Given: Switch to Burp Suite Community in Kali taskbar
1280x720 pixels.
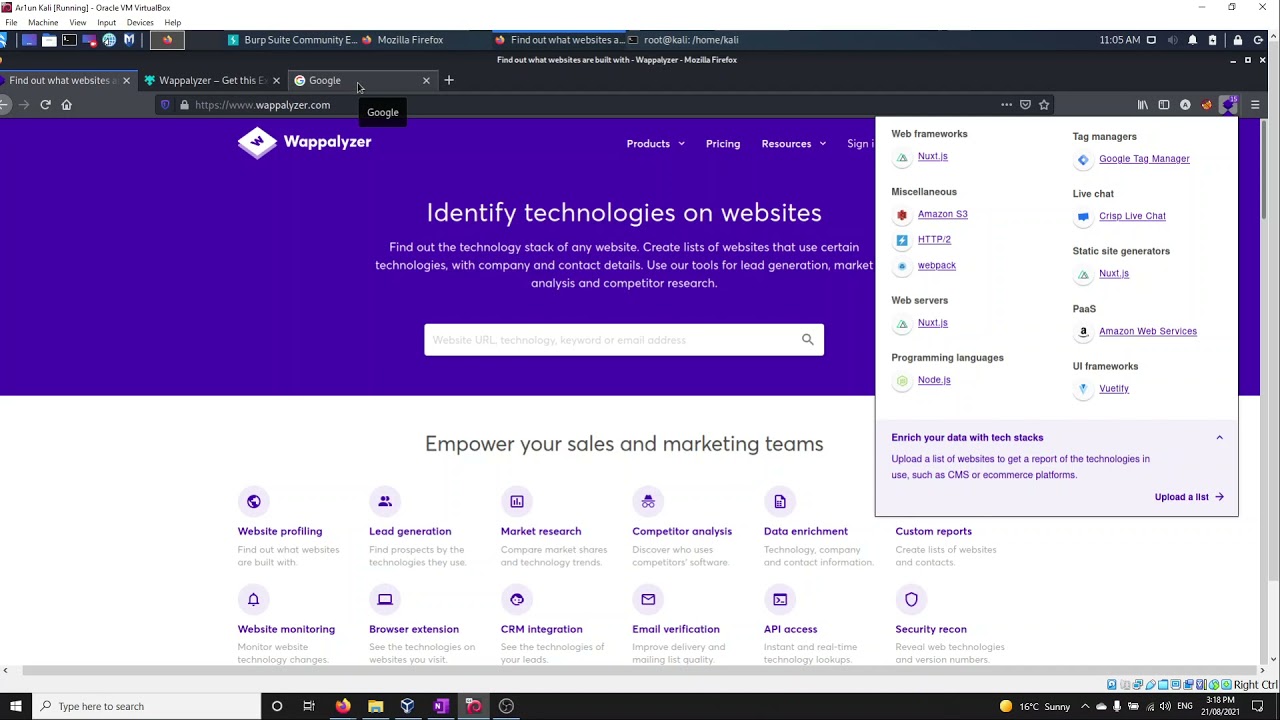Looking at the screenshot, I should tap(292, 40).
